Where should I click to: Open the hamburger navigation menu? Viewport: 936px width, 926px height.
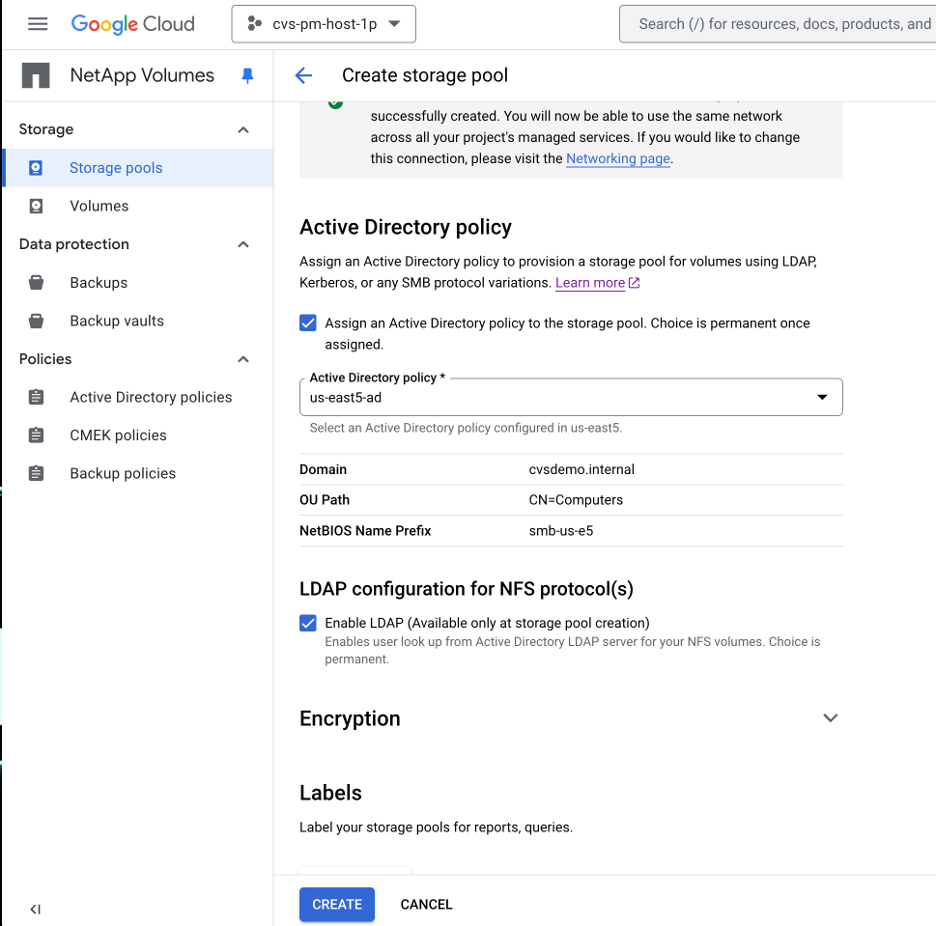click(37, 24)
